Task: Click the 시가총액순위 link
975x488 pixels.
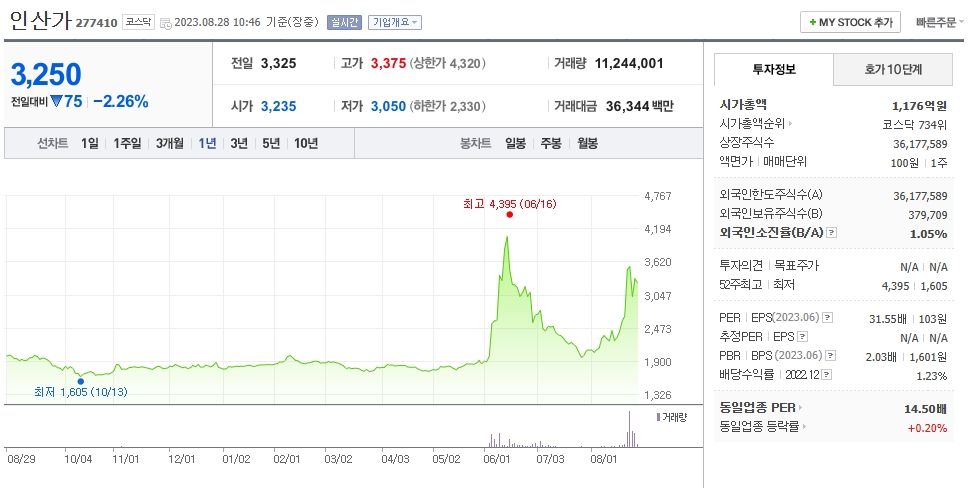Action: 752,124
